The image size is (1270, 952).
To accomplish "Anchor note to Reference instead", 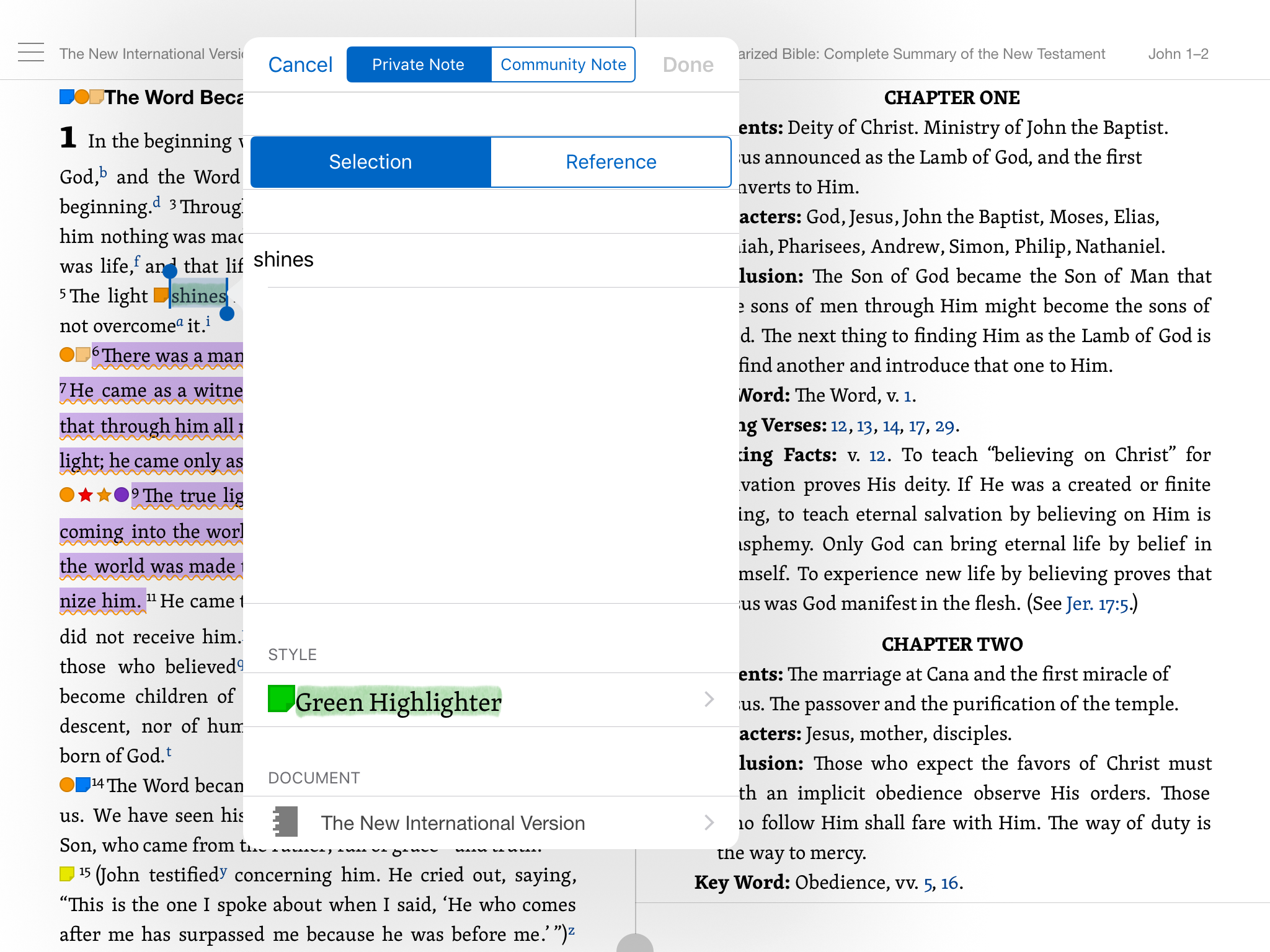I will point(611,162).
